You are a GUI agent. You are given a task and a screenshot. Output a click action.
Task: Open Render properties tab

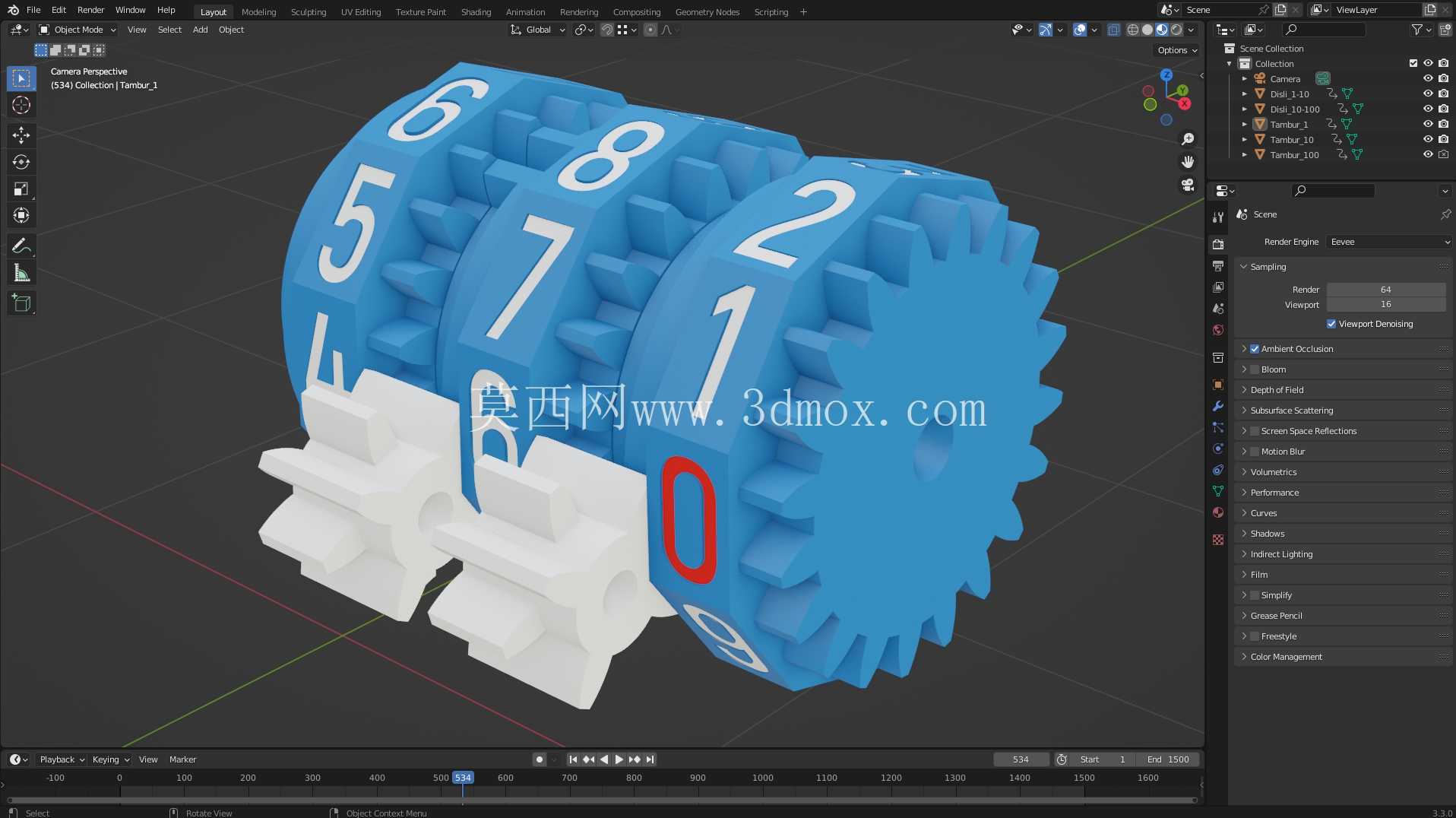[1218, 245]
